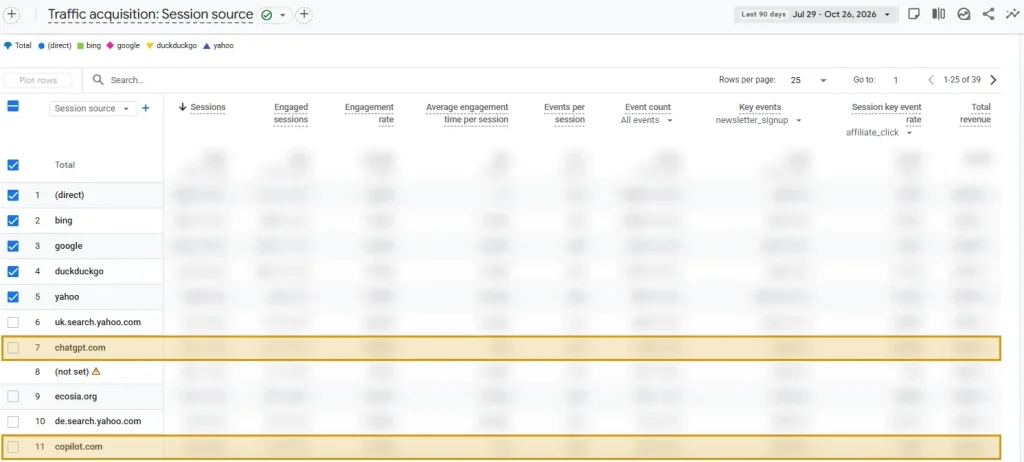The image size is (1024, 462).
Task: Sort by Average engagement time per session
Action: [x=467, y=113]
